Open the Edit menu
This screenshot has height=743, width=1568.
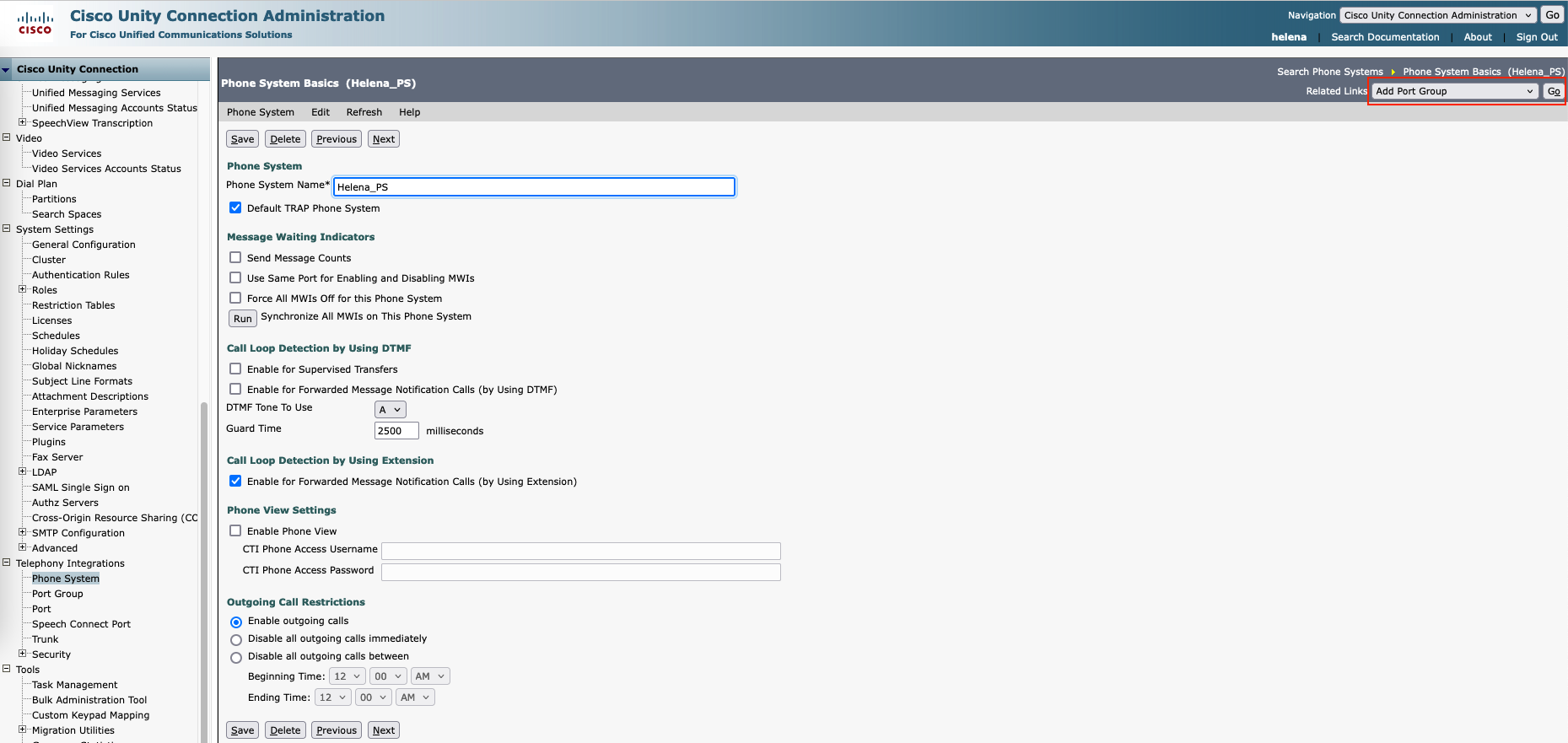[x=321, y=112]
